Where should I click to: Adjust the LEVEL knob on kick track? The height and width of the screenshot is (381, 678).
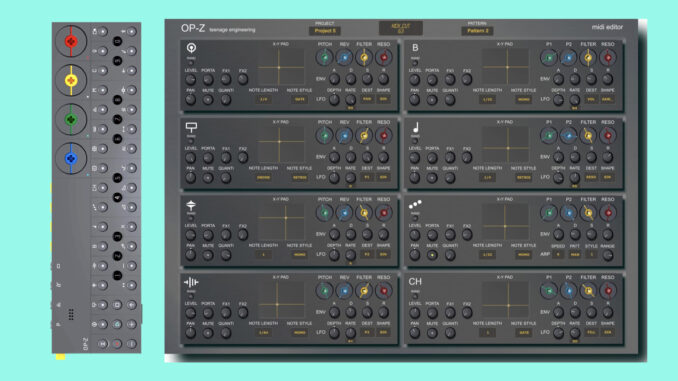coord(191,80)
